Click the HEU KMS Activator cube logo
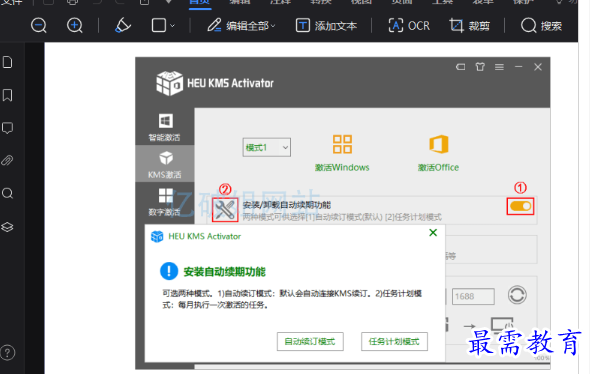590x374 pixels. coord(169,83)
